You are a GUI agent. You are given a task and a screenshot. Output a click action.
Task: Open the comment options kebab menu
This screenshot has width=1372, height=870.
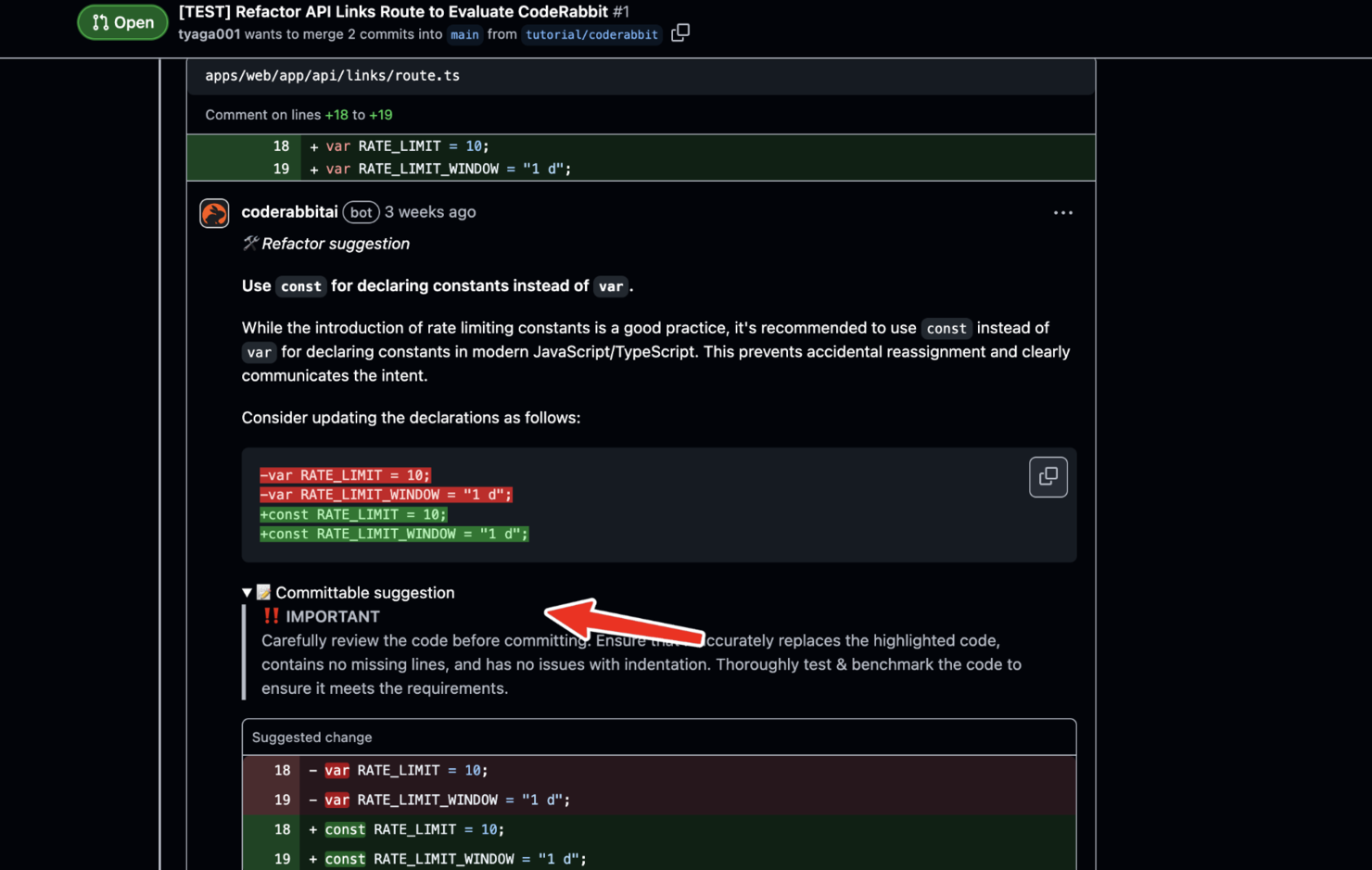tap(1062, 212)
